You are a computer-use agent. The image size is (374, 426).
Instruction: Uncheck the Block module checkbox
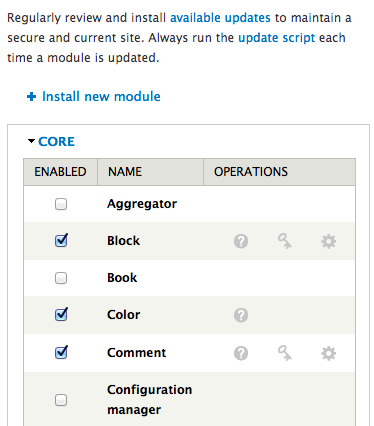(61, 240)
